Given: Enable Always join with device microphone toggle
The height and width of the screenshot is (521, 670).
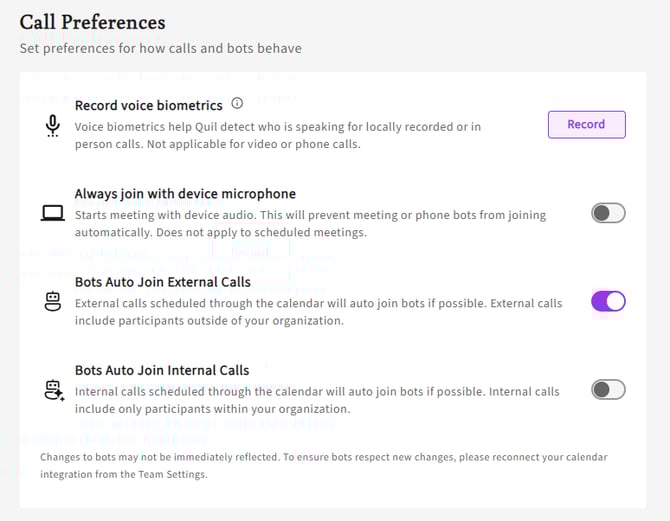Looking at the screenshot, I should click(x=608, y=213).
